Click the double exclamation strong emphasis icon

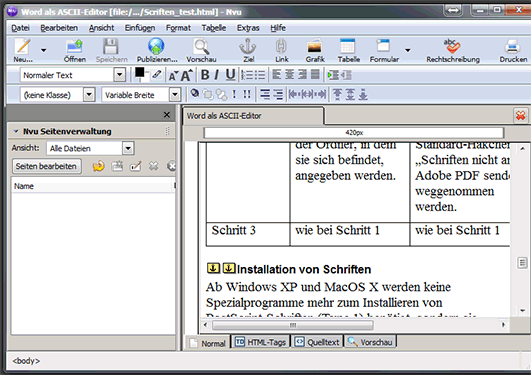pyautogui.click(x=247, y=94)
